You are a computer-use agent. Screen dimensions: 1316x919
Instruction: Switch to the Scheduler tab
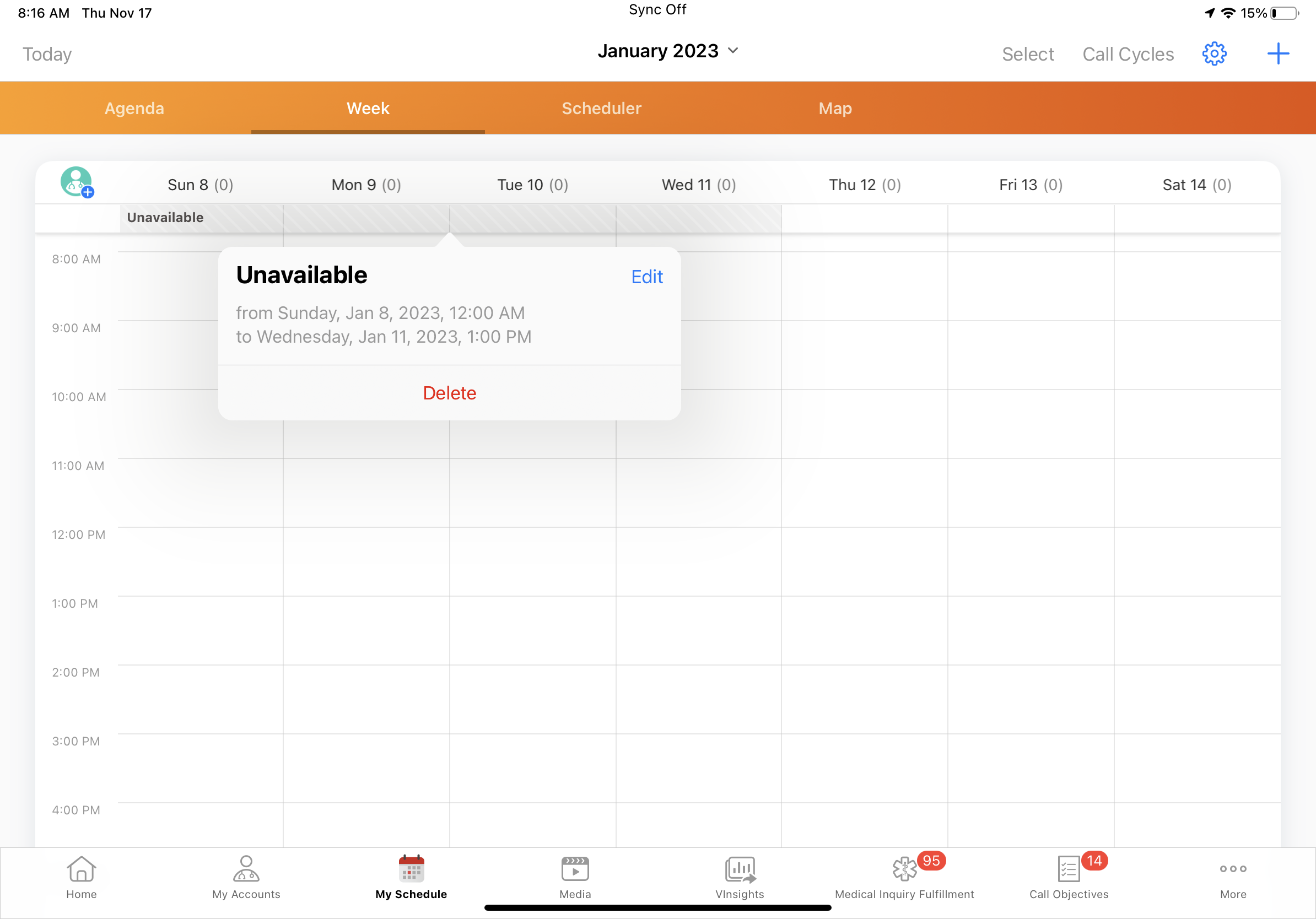point(601,109)
